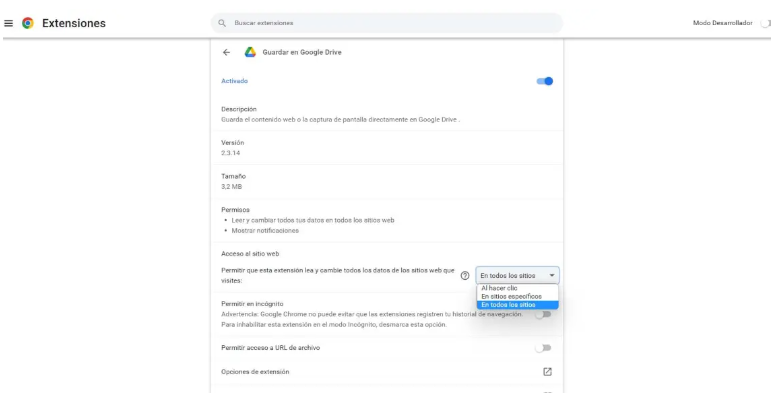Open extension options external link icon
778x413 pixels.
pyautogui.click(x=547, y=372)
